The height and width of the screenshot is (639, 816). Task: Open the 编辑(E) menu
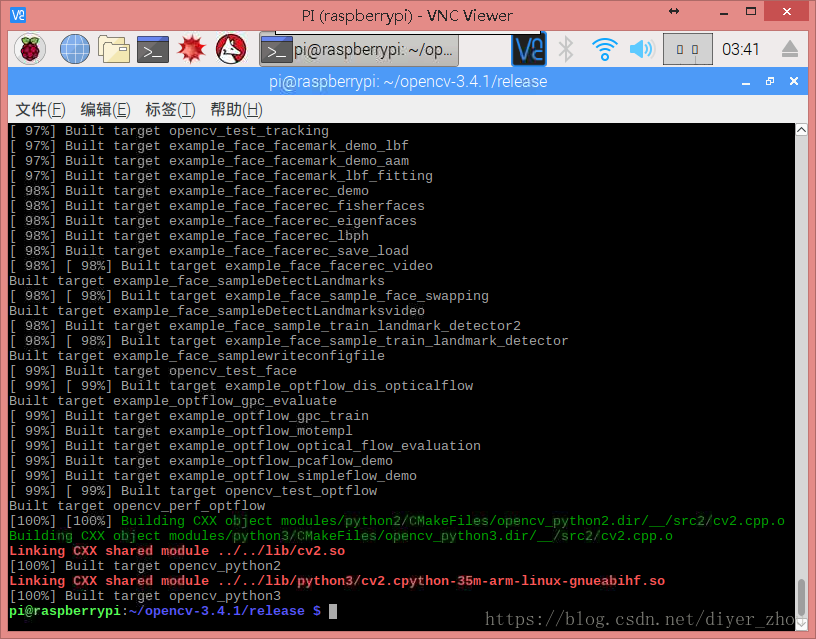click(105, 110)
